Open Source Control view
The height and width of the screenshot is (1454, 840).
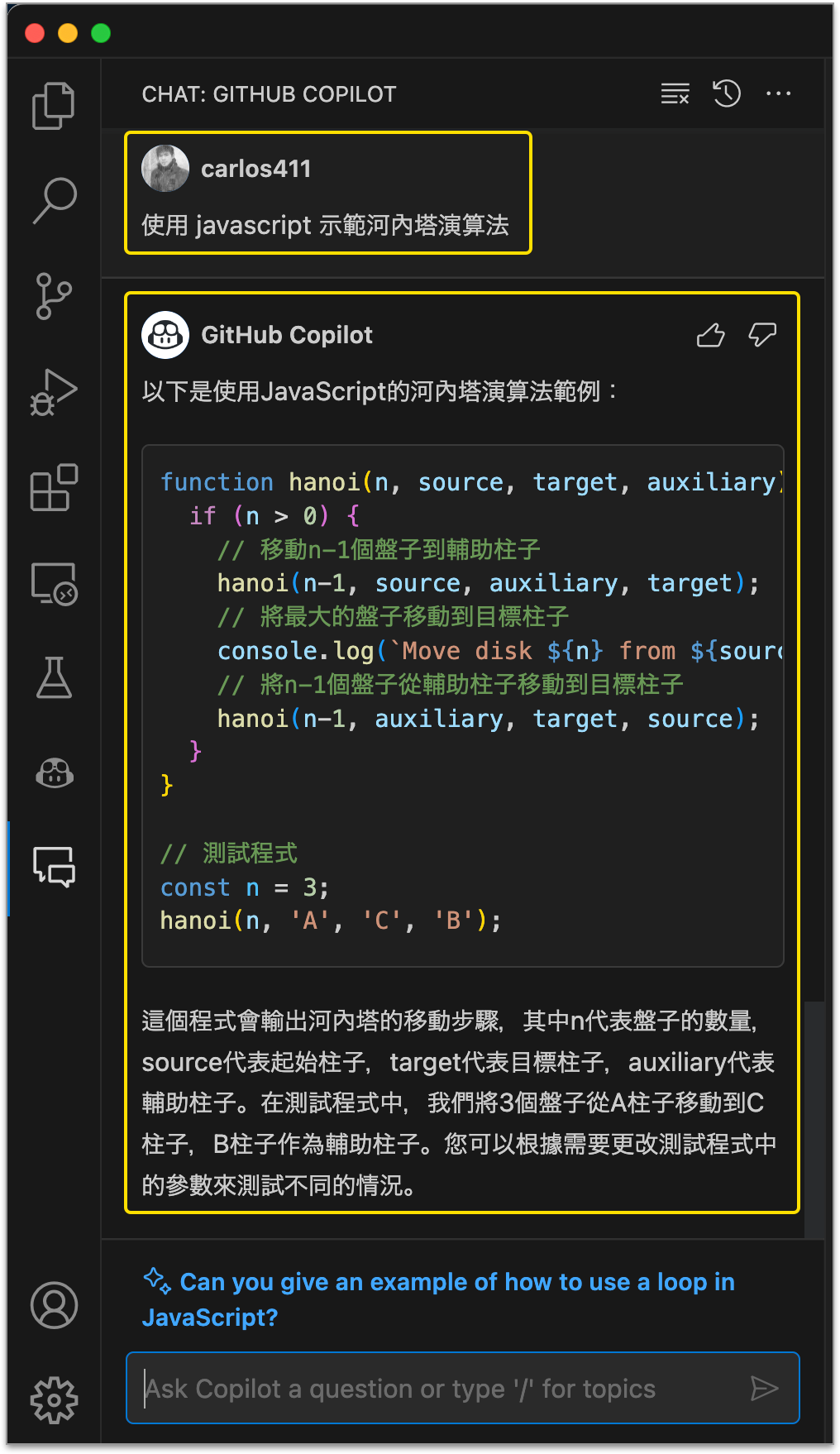tap(54, 296)
